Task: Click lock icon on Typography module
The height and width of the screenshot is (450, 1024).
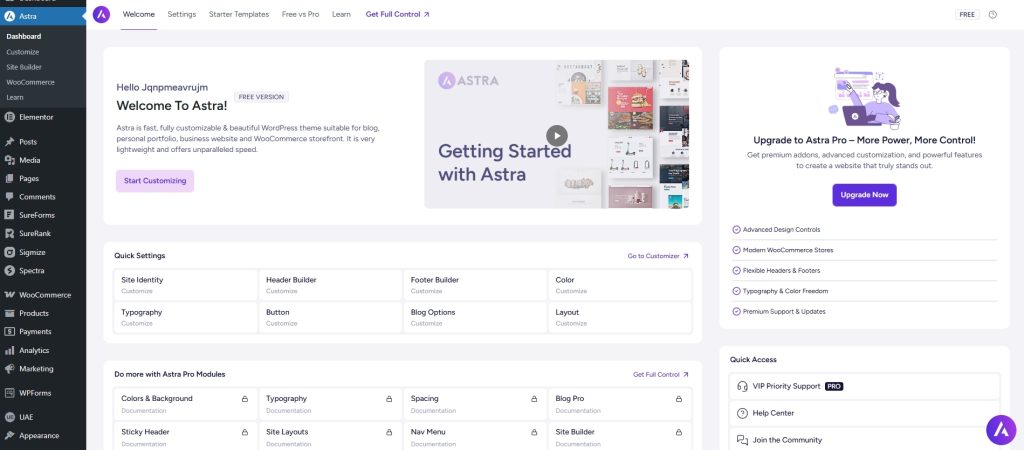Action: [x=389, y=398]
